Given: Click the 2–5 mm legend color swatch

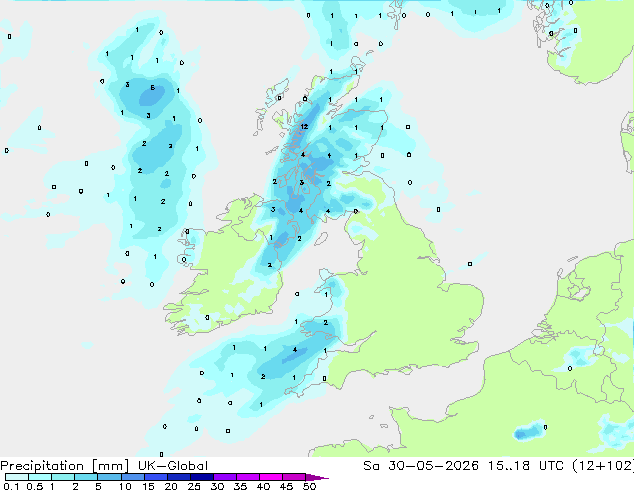Looking at the screenshot, I should pyautogui.click(x=86, y=477).
